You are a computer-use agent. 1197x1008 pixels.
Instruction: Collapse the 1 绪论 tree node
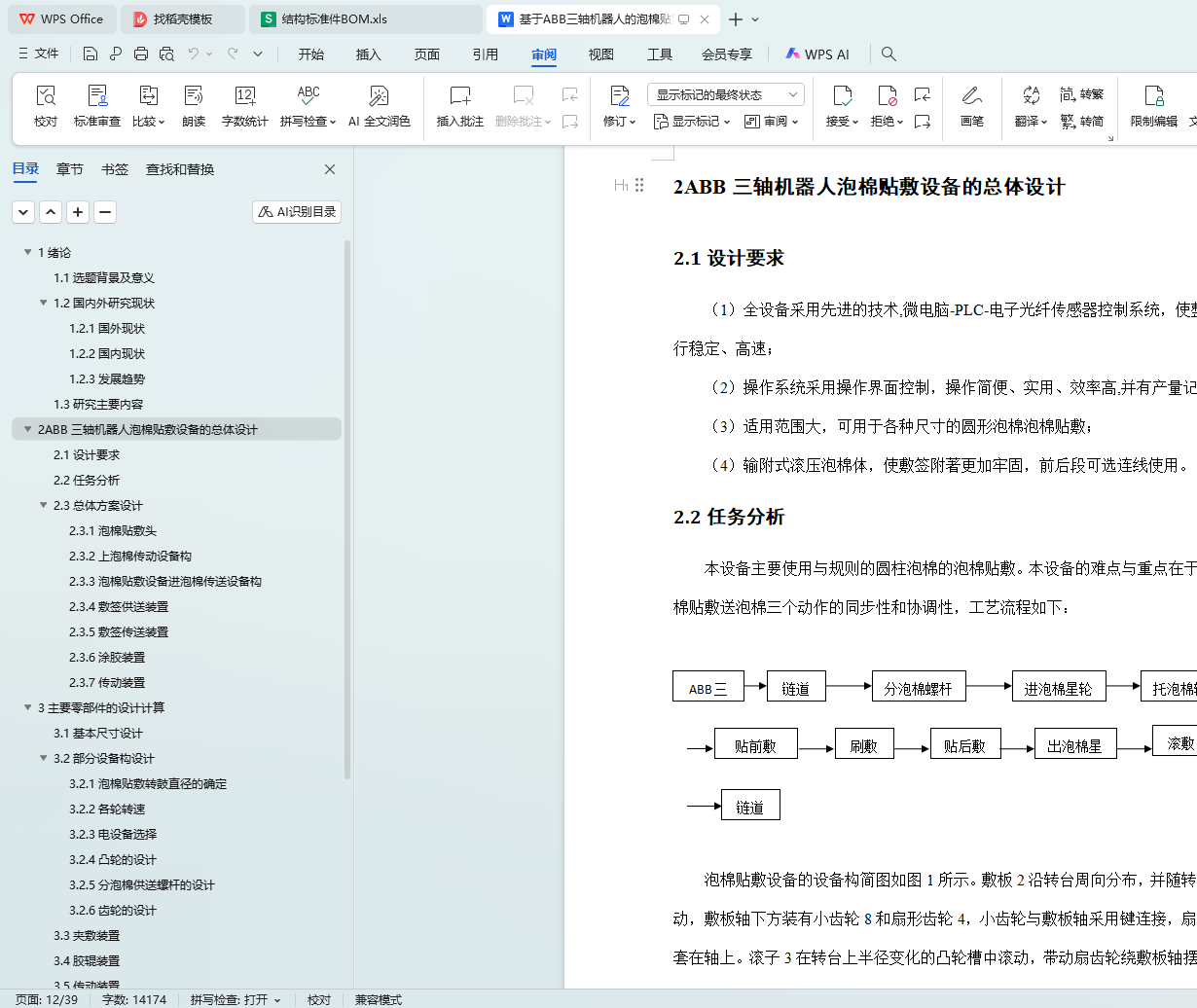(27, 252)
